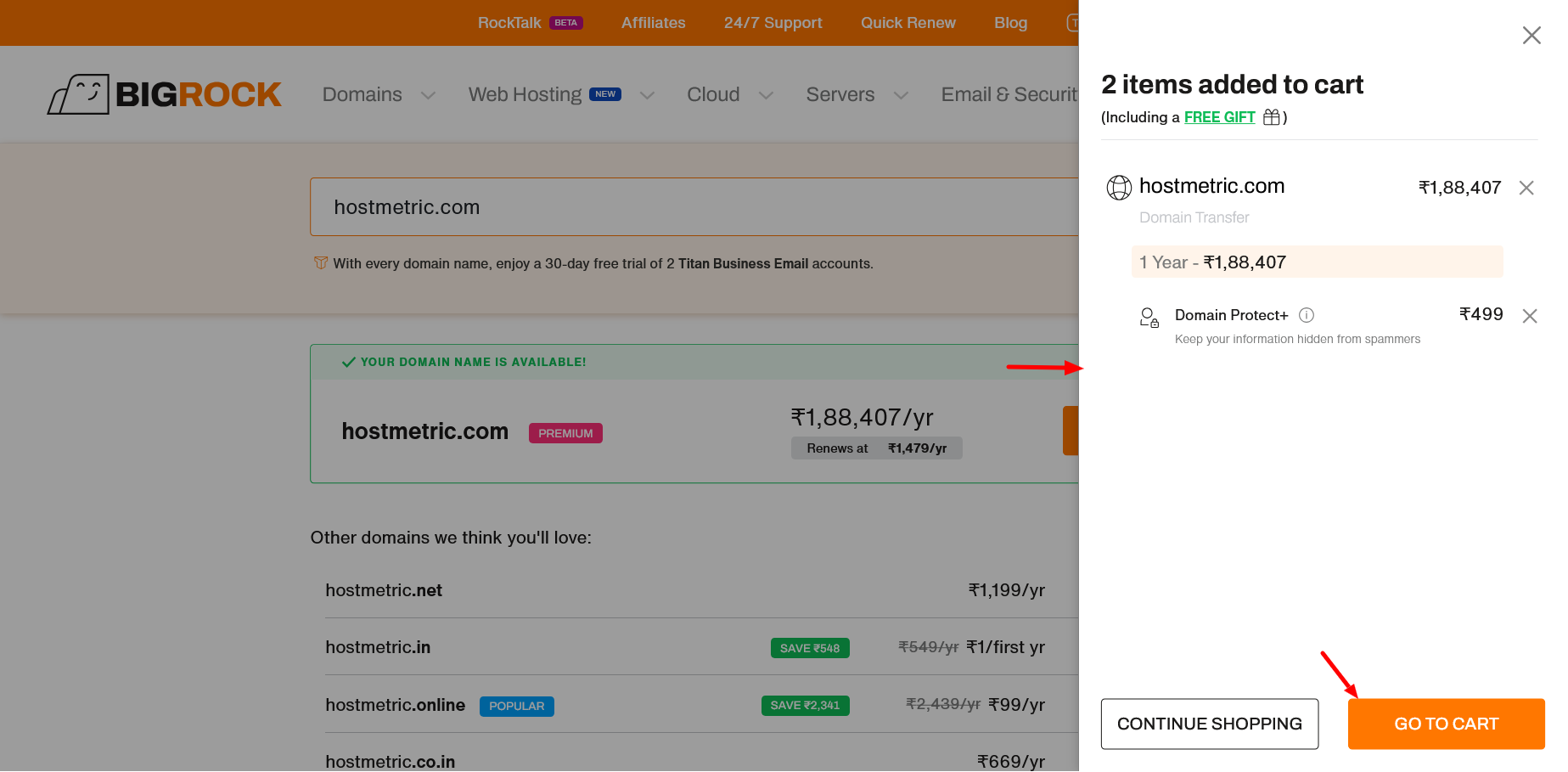The width and height of the screenshot is (1568, 772).
Task: Expand the Web Hosting menu
Action: click(x=561, y=94)
